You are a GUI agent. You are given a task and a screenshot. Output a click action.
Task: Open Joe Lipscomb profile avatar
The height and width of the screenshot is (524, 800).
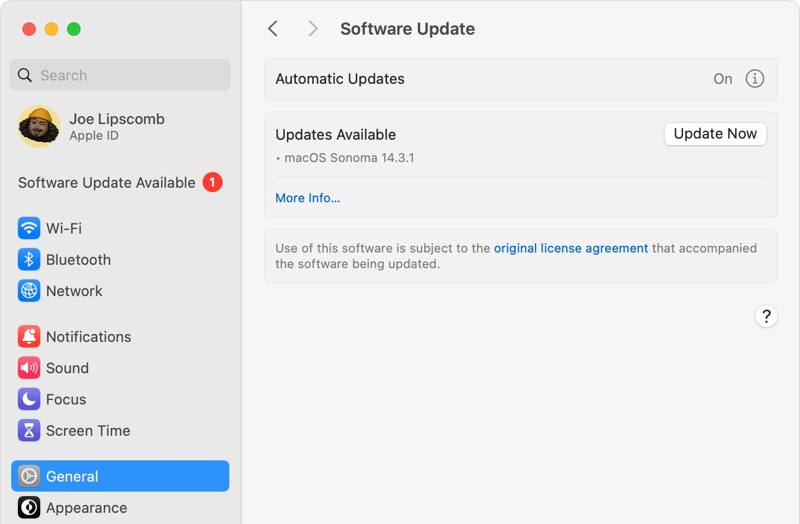point(39,126)
